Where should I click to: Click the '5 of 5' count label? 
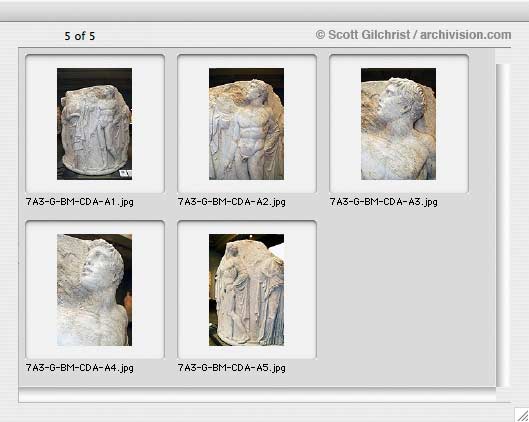(80, 36)
